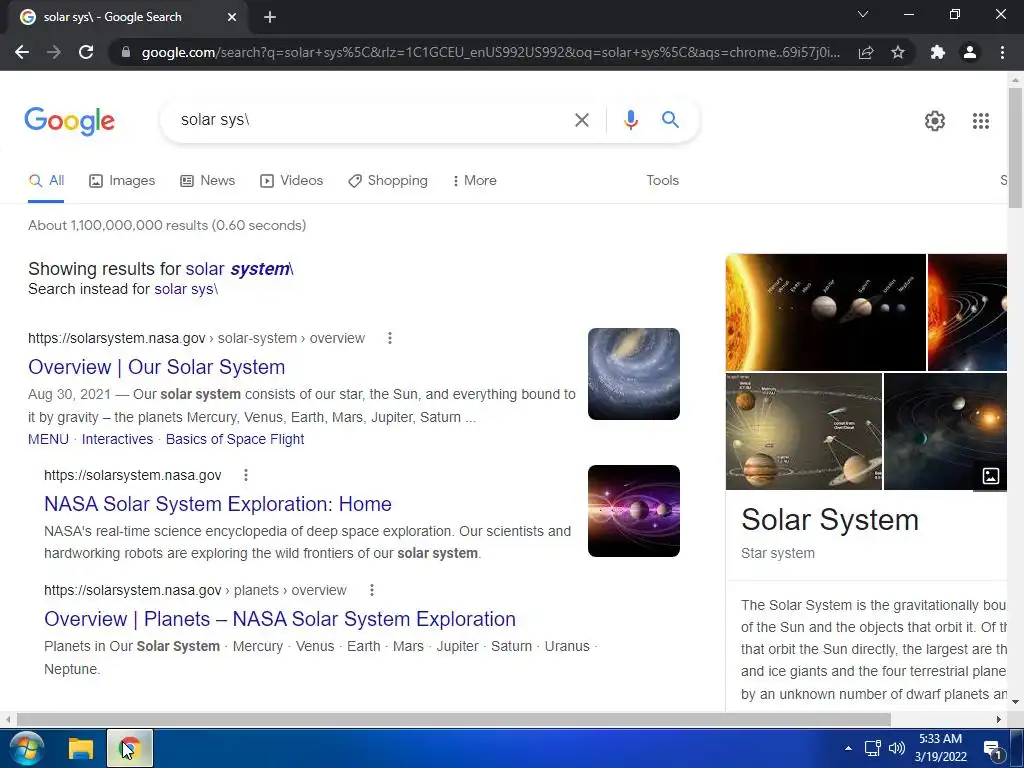Screen dimensions: 1024x768
Task: Select the All results tab
Action: (46, 181)
